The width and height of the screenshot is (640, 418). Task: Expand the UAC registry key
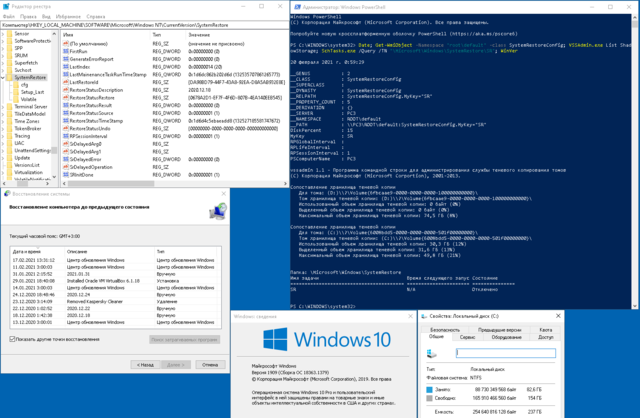(x=3, y=143)
